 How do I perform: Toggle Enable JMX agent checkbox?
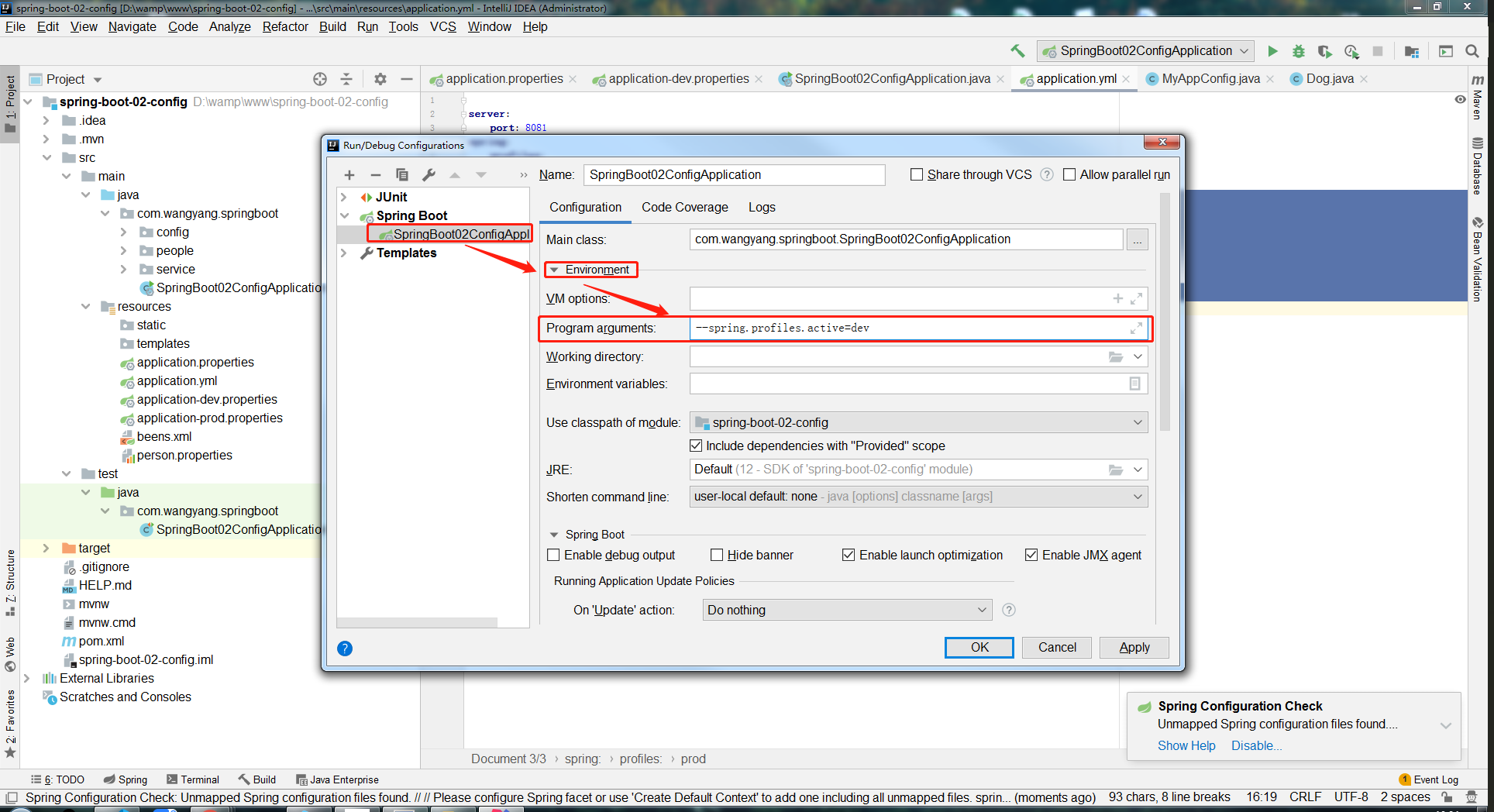[x=1031, y=556]
